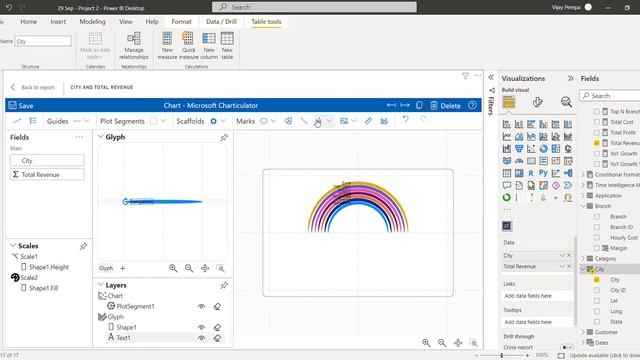Open the Format visual paintbrush tab
The image size is (640, 360).
[538, 102]
